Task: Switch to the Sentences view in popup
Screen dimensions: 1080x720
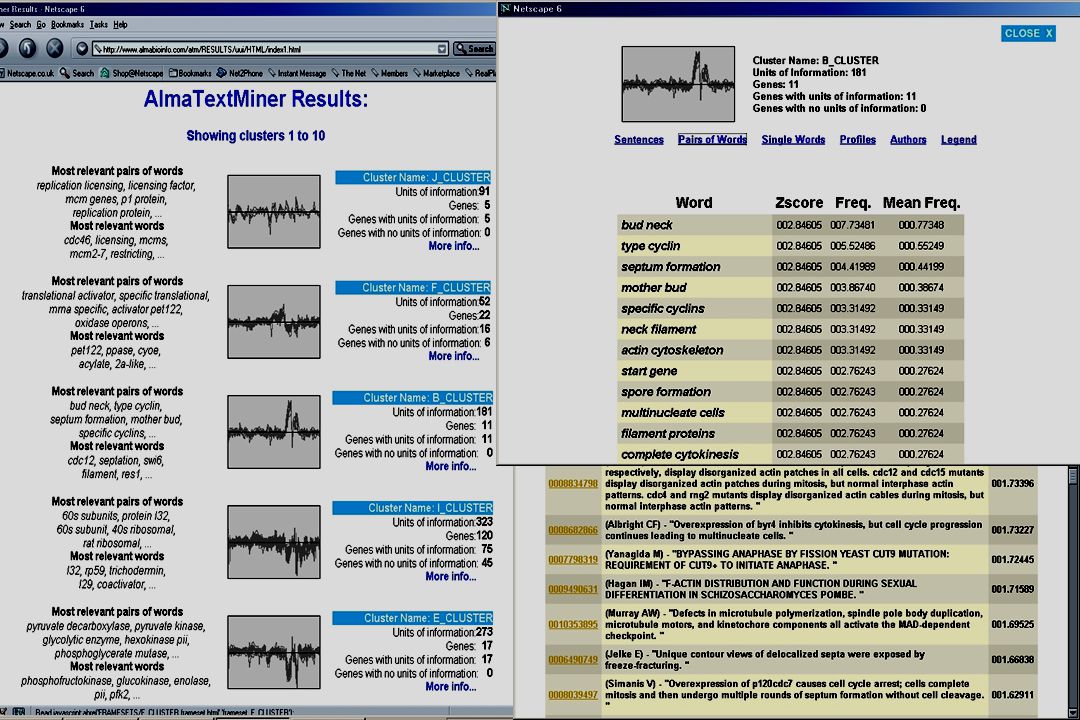Action: click(x=639, y=140)
